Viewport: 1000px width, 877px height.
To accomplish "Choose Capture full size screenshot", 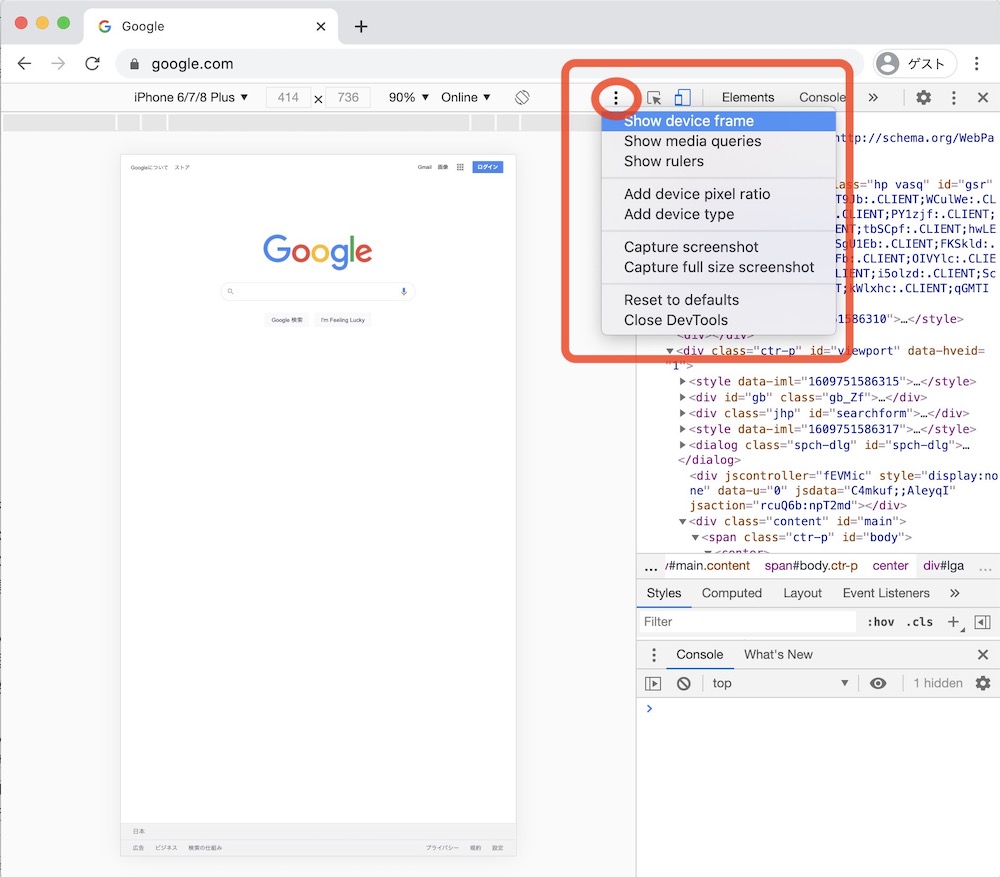I will (719, 267).
